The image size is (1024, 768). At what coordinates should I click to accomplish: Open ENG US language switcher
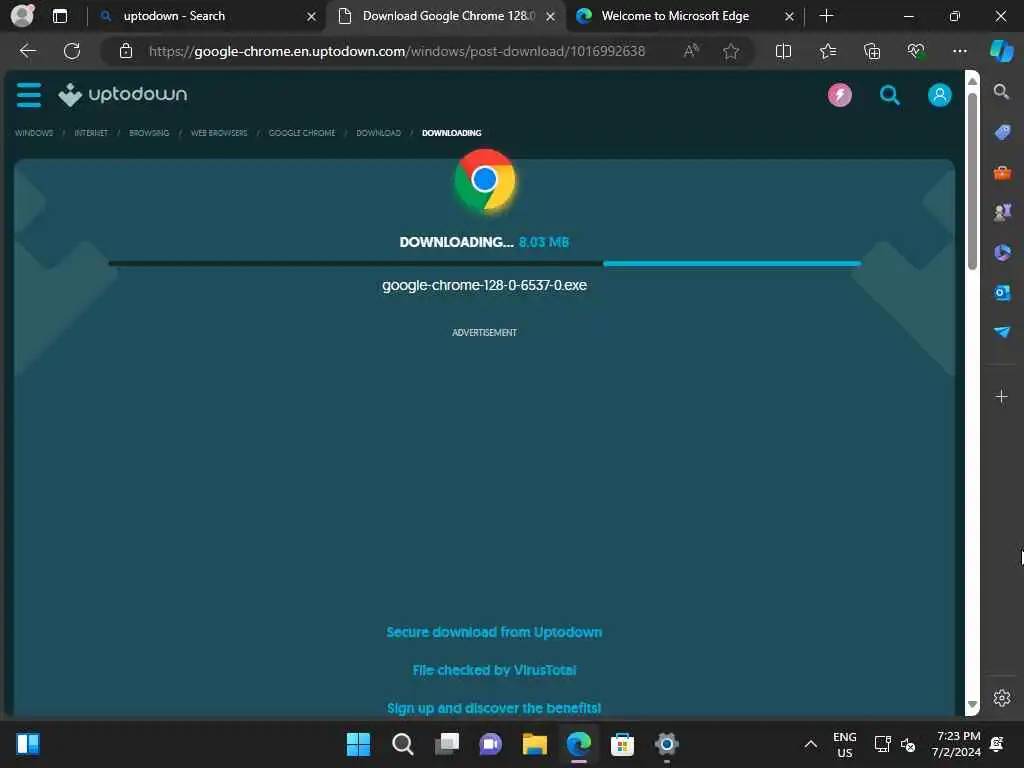(844, 744)
